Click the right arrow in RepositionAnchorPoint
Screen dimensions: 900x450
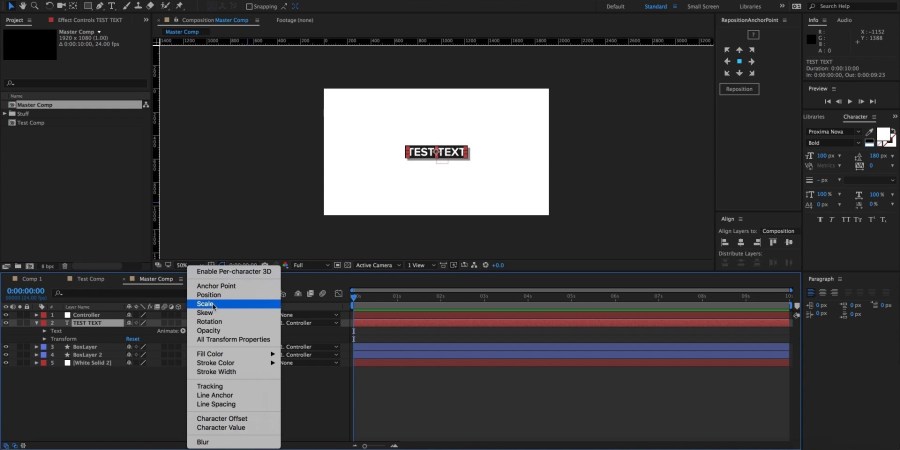(x=751, y=61)
